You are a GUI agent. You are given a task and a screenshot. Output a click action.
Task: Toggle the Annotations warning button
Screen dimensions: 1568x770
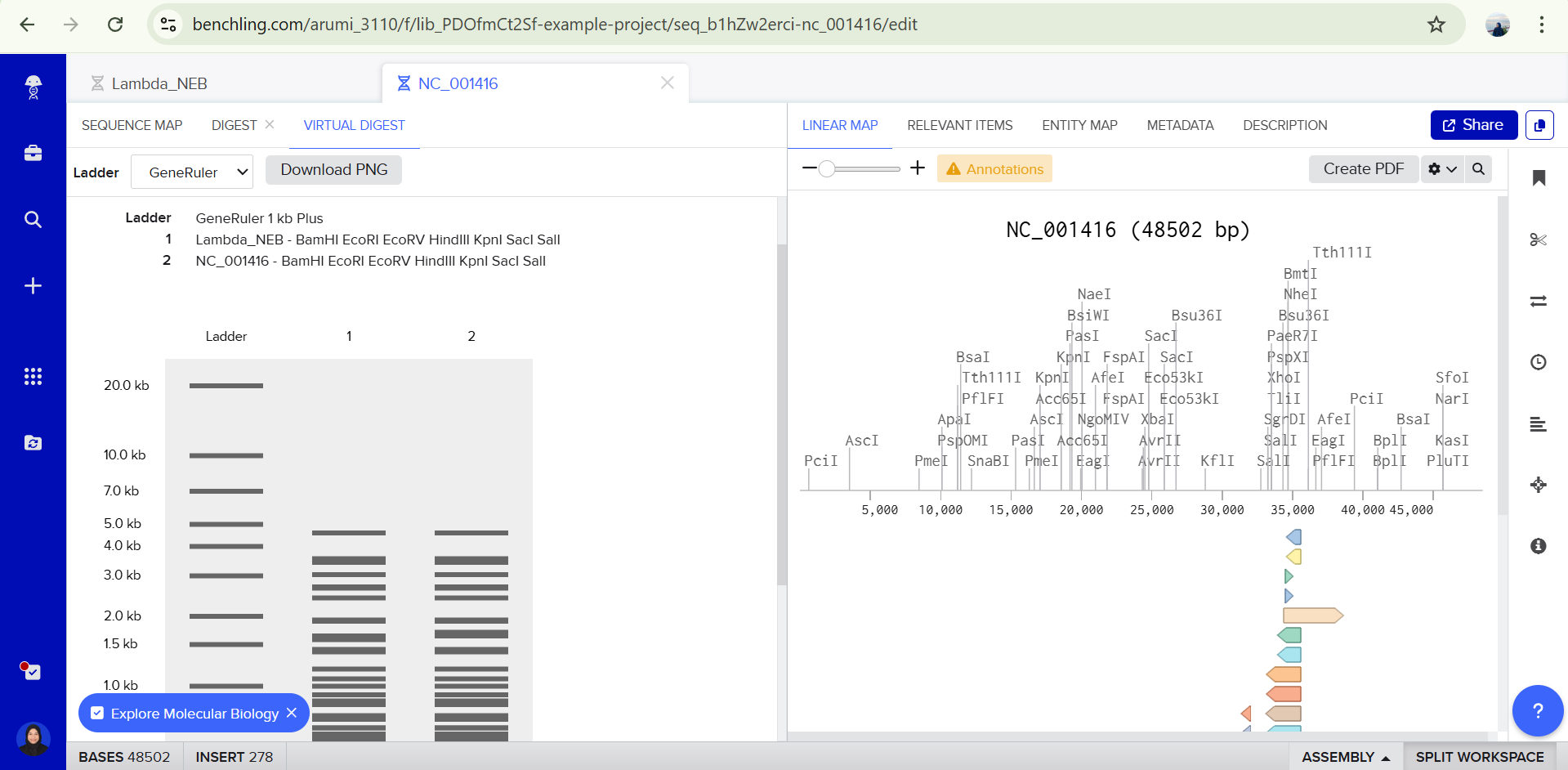coord(994,169)
